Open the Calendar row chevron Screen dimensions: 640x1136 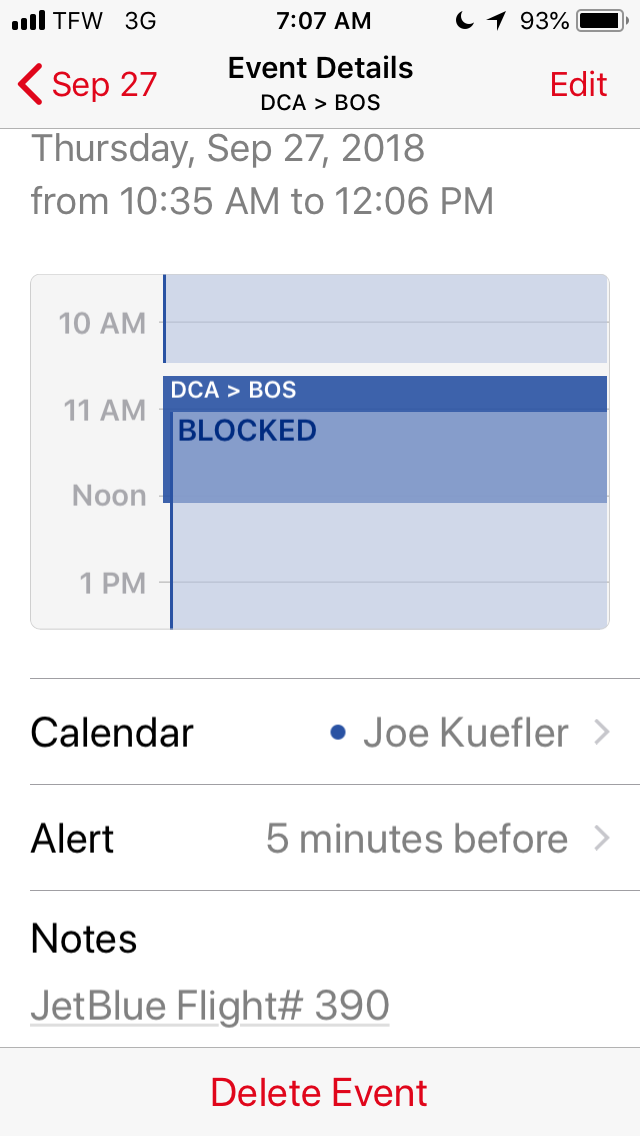tap(601, 733)
